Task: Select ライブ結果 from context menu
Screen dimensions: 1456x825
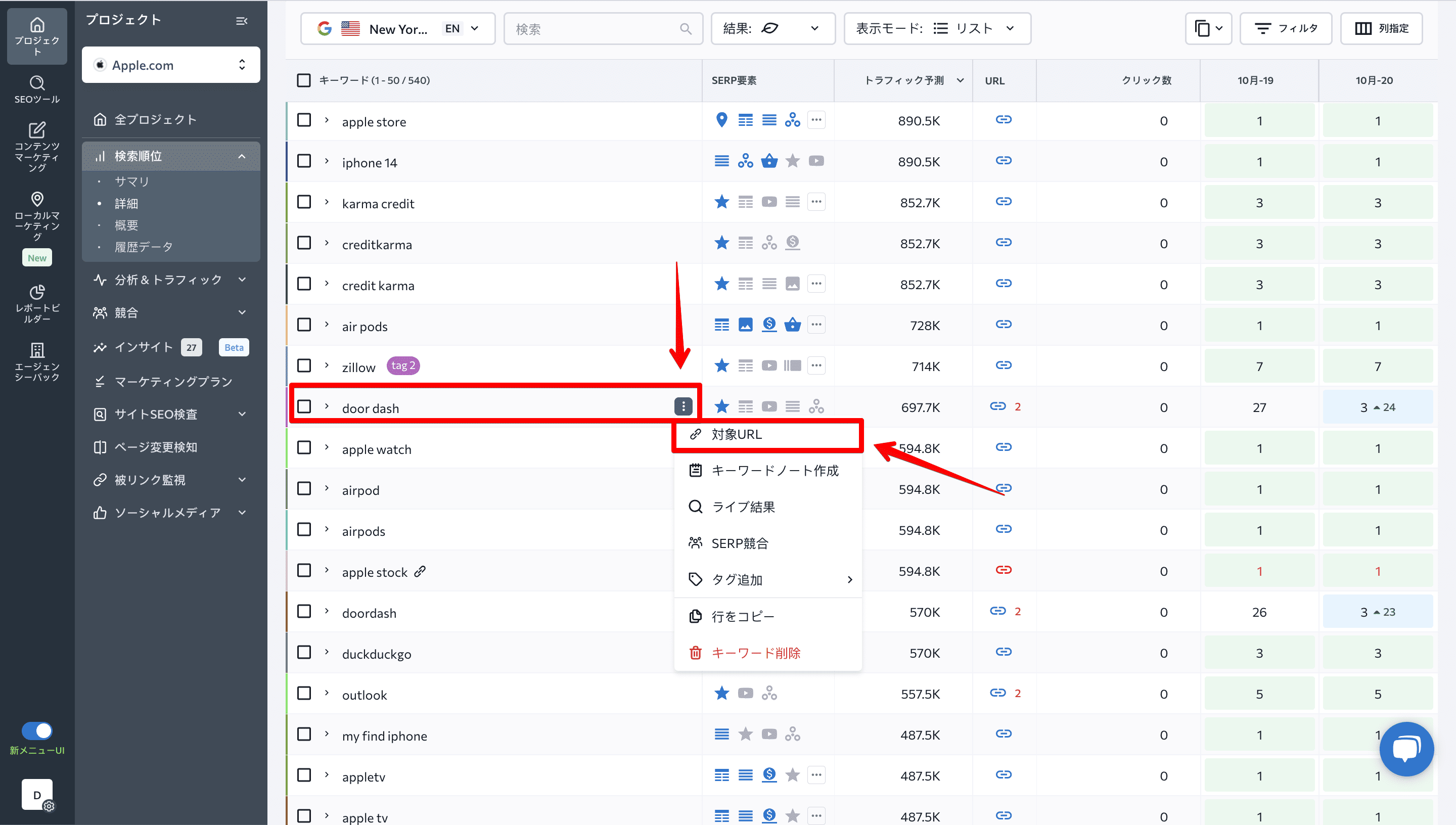Action: 767,507
